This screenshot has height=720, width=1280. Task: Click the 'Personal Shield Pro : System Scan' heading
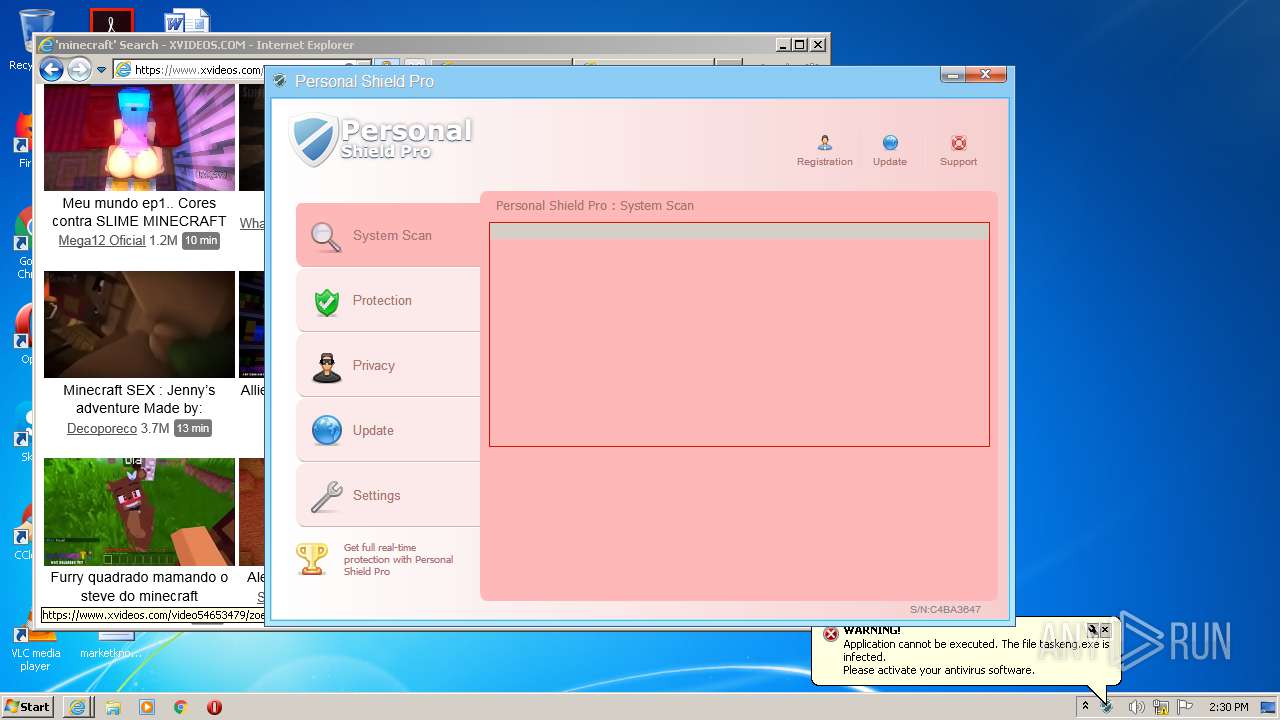pos(595,206)
